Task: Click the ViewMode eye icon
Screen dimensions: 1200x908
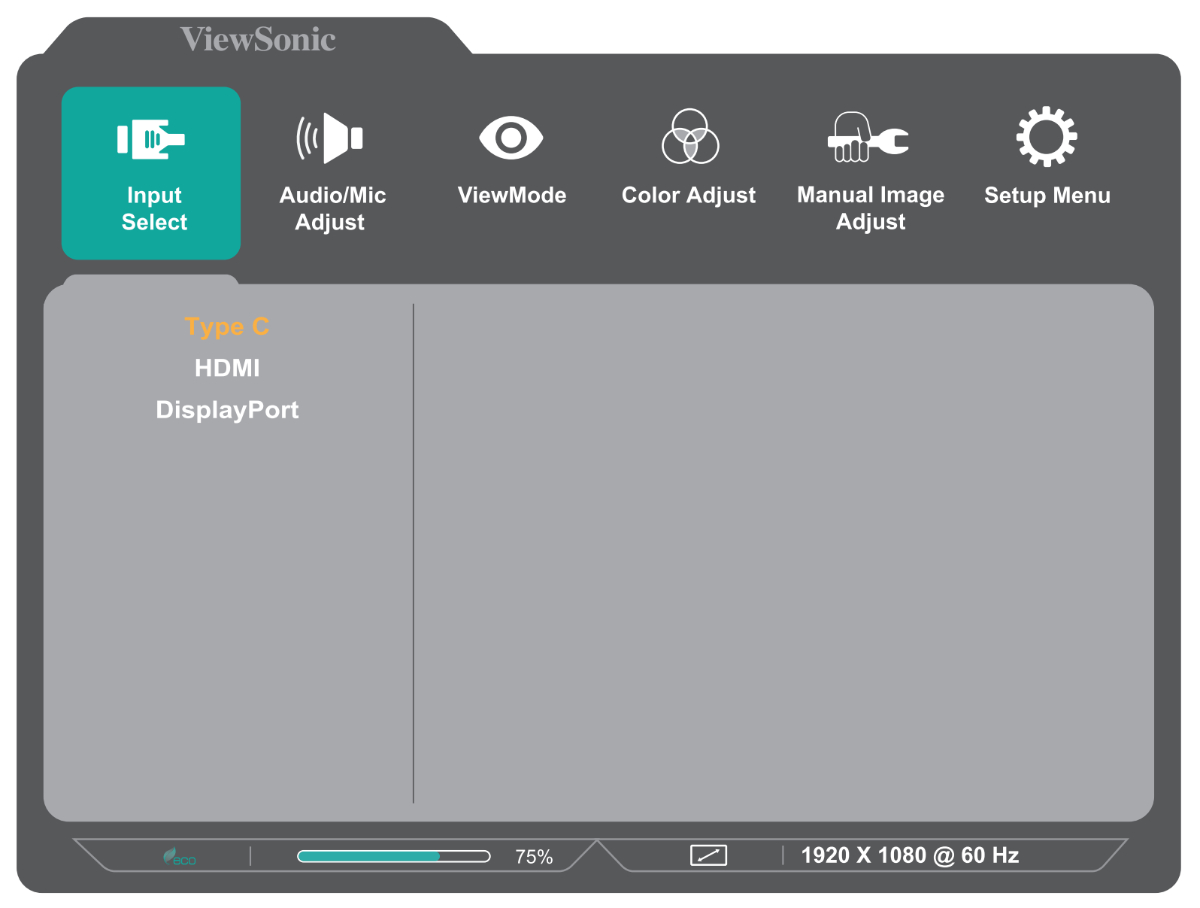Action: point(511,138)
